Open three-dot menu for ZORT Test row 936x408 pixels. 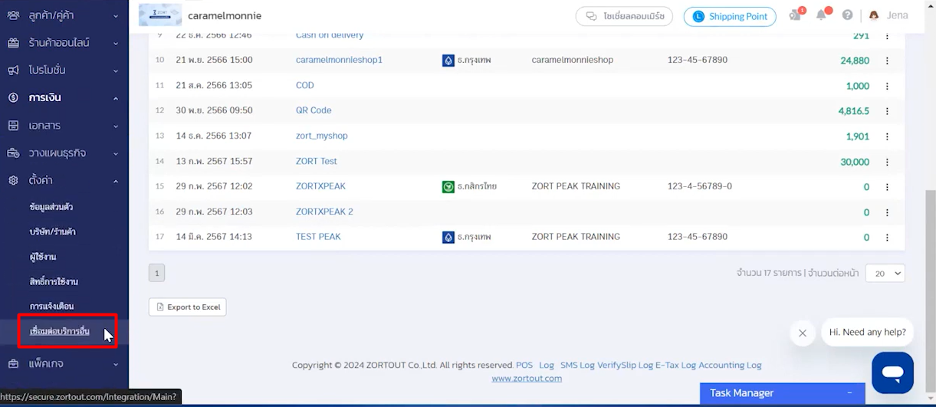pyautogui.click(x=887, y=161)
